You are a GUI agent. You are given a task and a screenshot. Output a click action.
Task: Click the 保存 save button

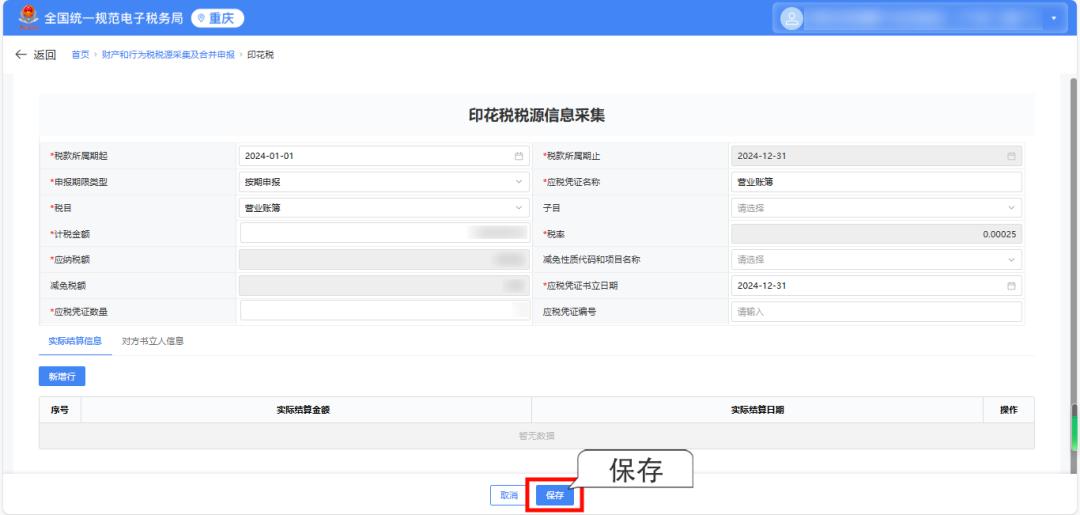click(555, 495)
